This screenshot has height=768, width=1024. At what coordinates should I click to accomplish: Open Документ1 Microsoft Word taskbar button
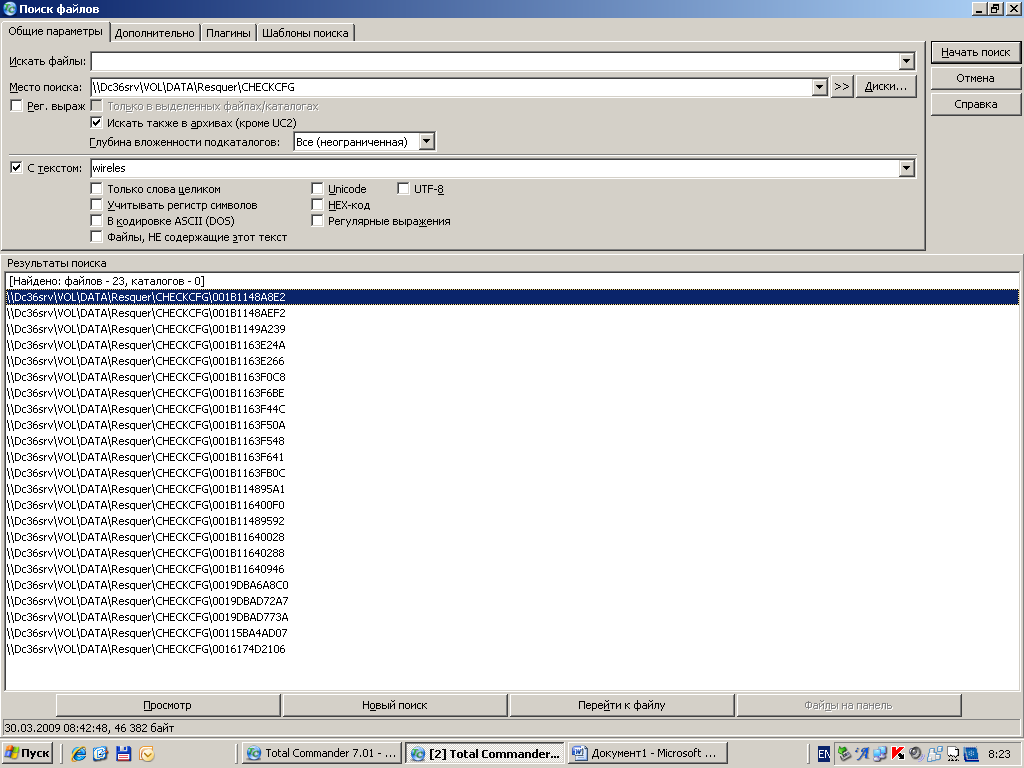pyautogui.click(x=647, y=753)
